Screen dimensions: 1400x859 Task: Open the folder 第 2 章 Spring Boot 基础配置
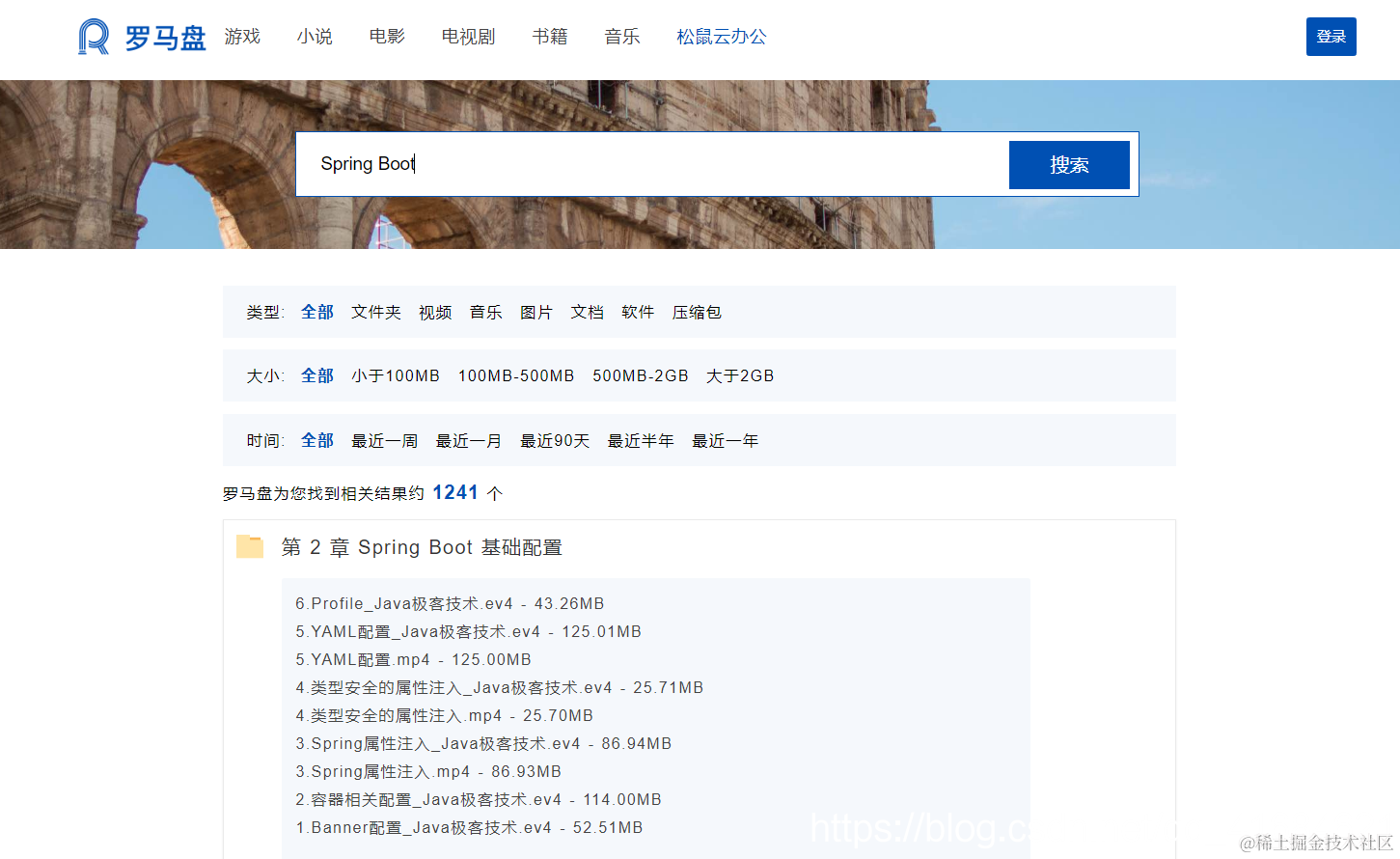pyautogui.click(x=422, y=547)
